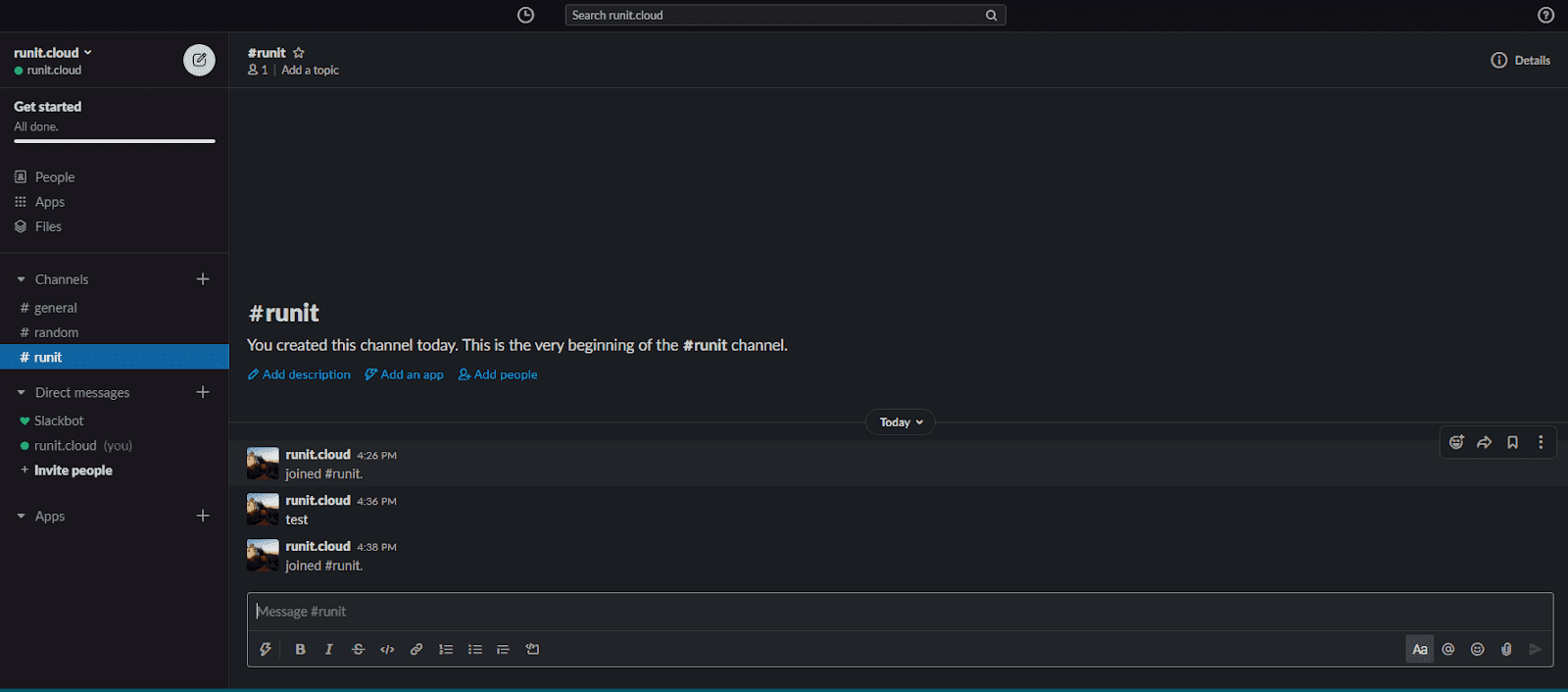The image size is (1568, 692).
Task: Start a new direct message with plus
Action: (203, 392)
